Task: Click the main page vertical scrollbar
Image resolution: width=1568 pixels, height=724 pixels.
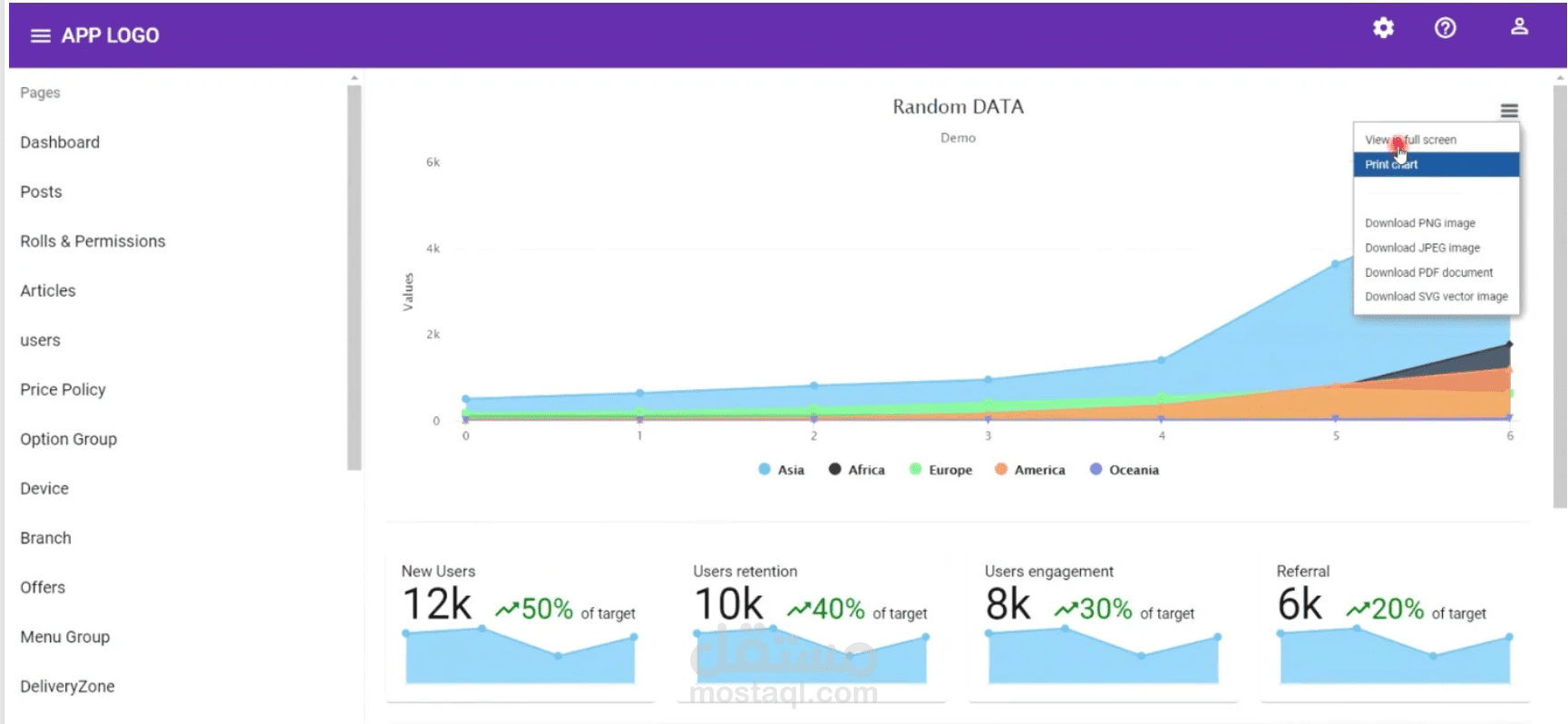Action: pyautogui.click(x=1560, y=297)
